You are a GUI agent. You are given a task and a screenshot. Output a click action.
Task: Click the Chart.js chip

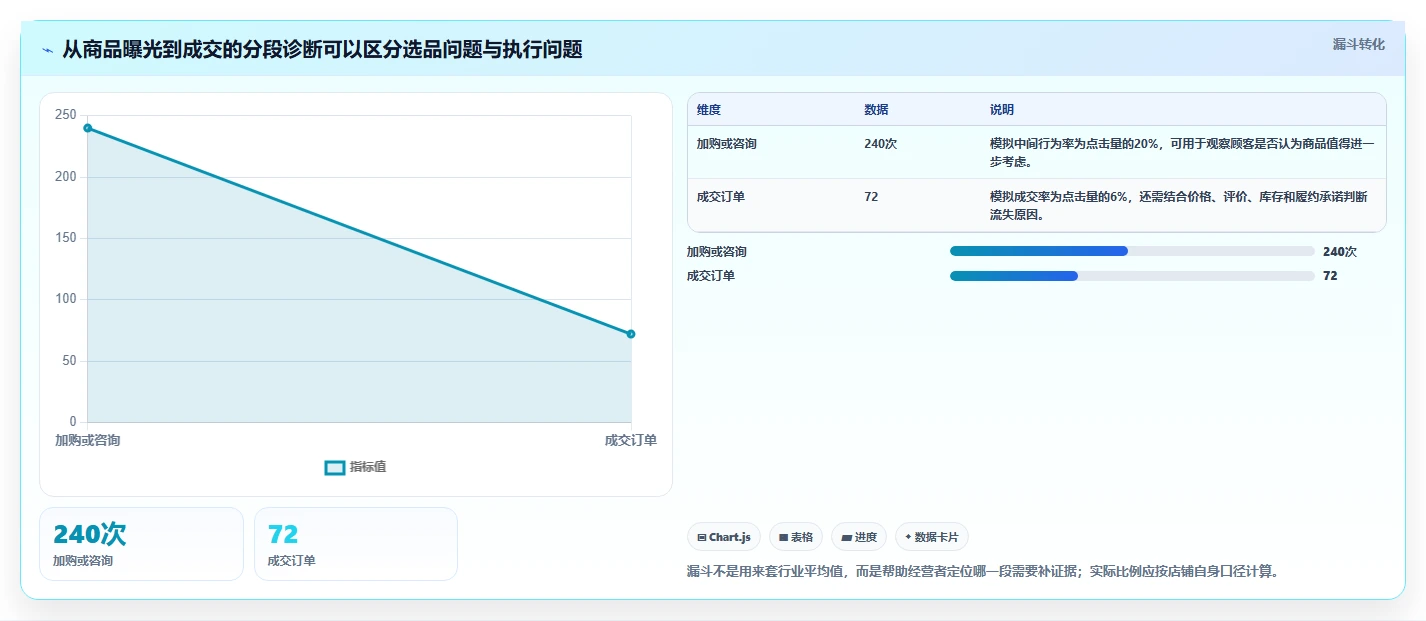[724, 537]
